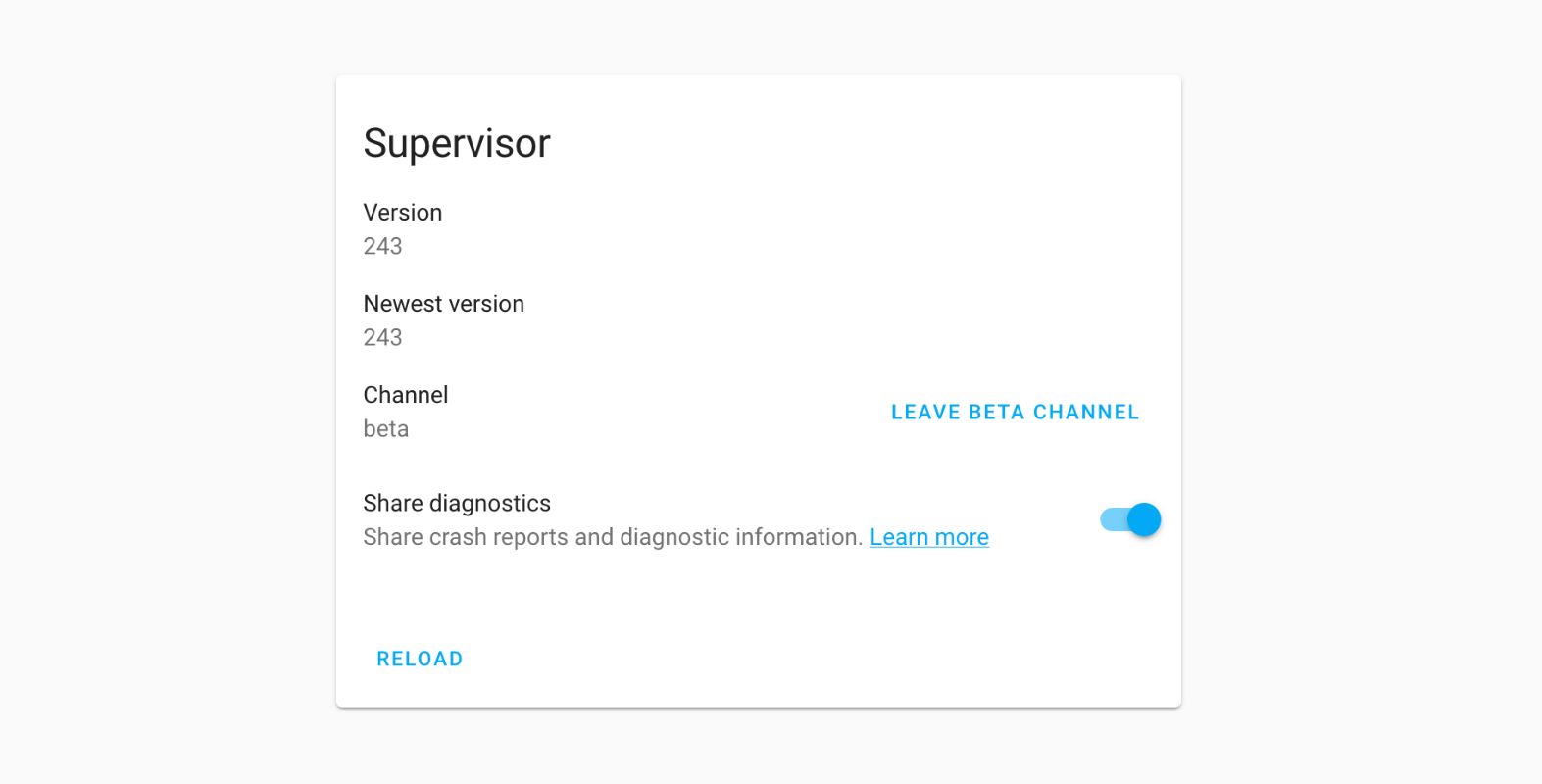Viewport: 1542px width, 784px height.
Task: Select the version number 243
Action: 382,245
